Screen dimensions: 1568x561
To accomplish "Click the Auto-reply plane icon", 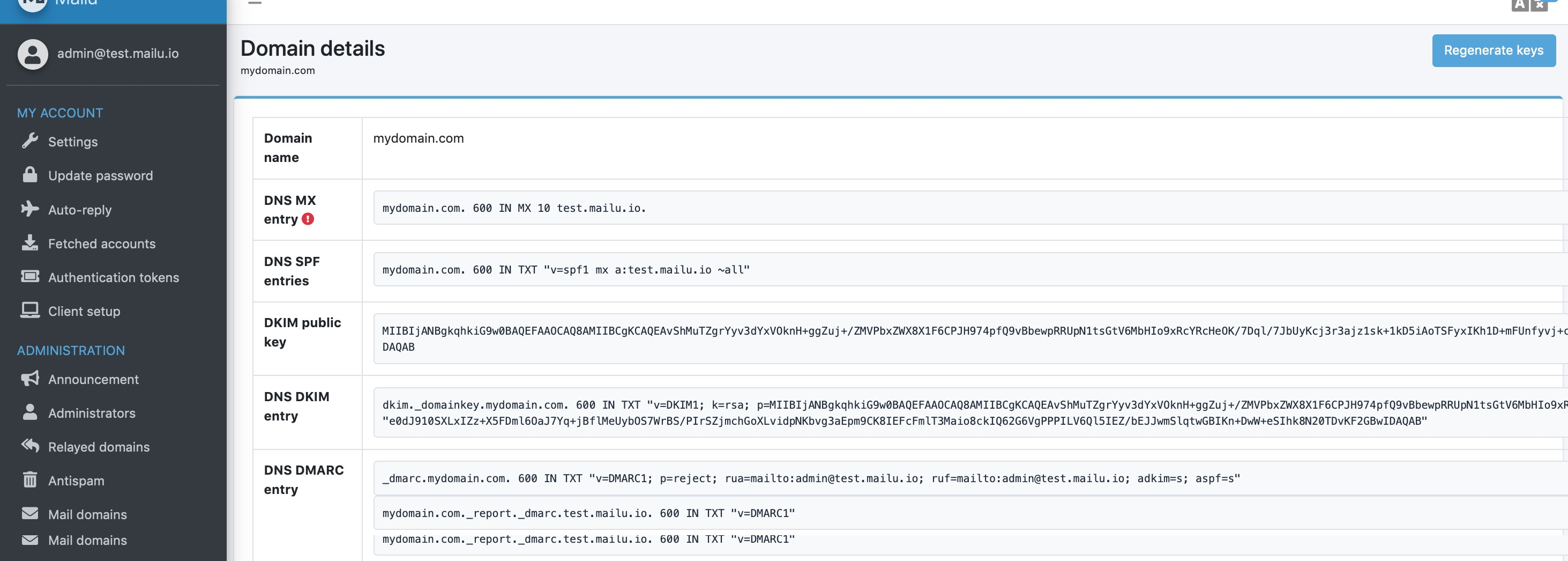I will coord(30,209).
